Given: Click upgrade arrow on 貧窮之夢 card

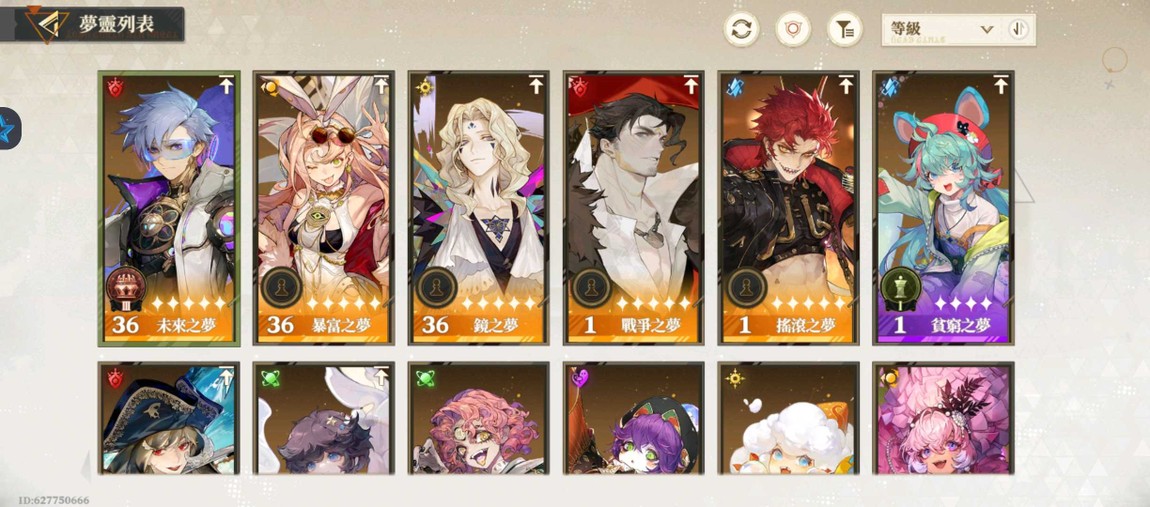Looking at the screenshot, I should point(1000,84).
